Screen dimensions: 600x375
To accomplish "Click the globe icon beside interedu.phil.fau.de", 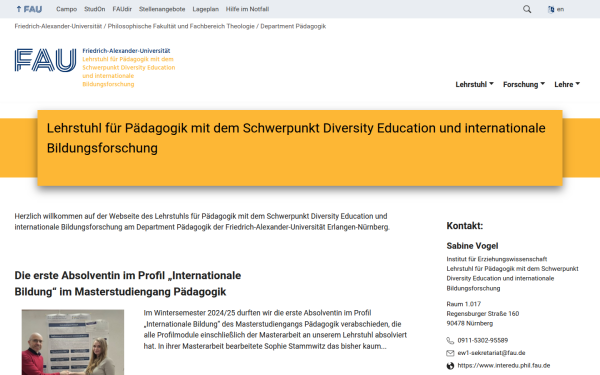I will (x=450, y=365).
